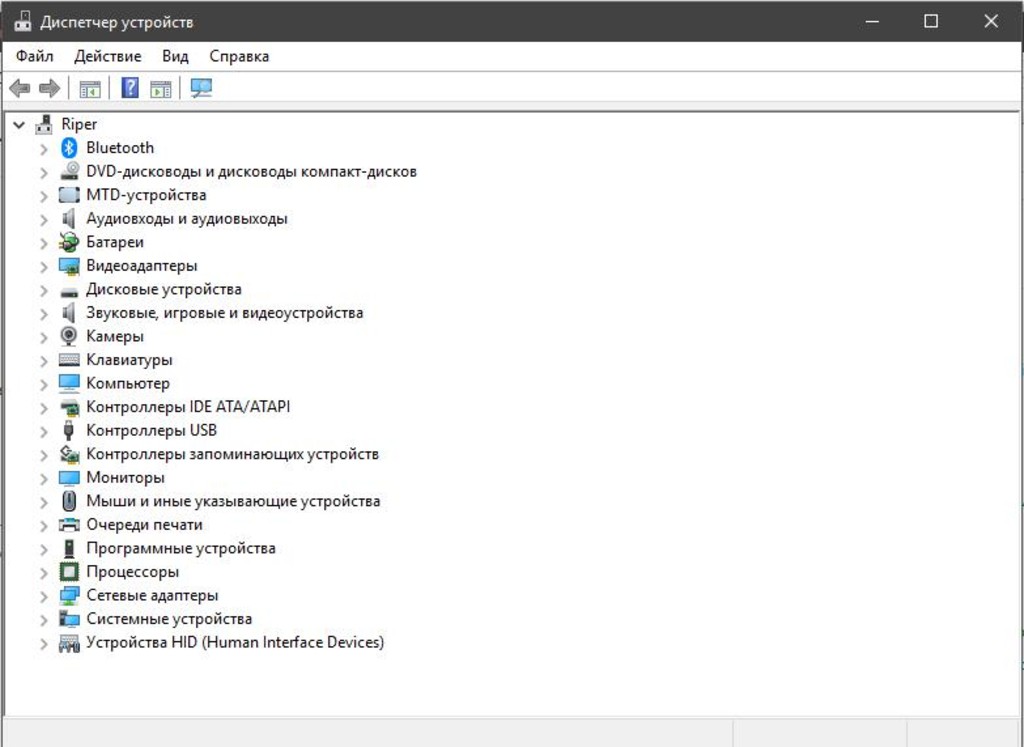This screenshot has height=747, width=1024.
Task: Click the Видеоадаптеры display adapter icon
Action: click(69, 266)
